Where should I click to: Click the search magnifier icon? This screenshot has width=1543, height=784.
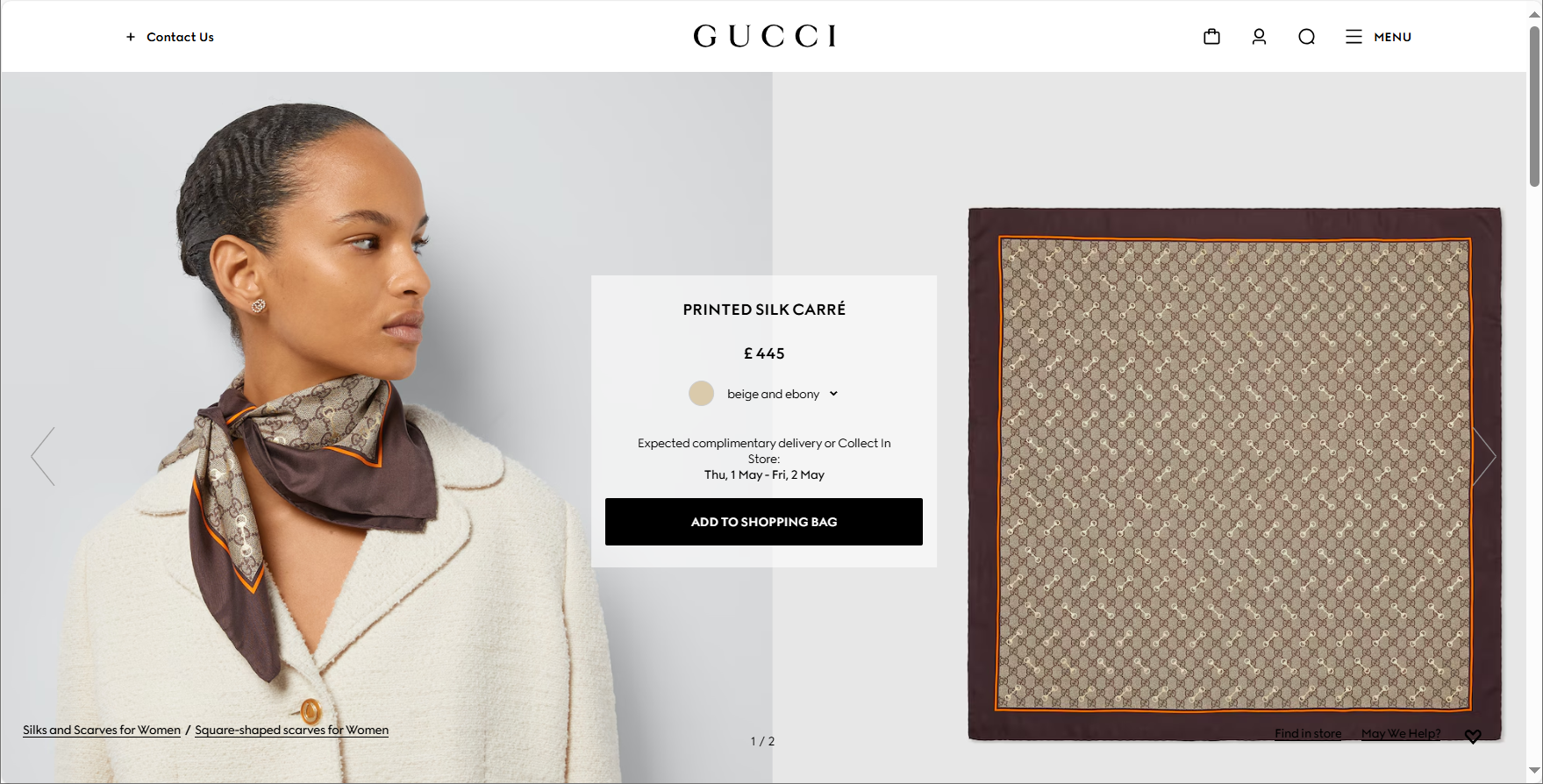pos(1306,37)
